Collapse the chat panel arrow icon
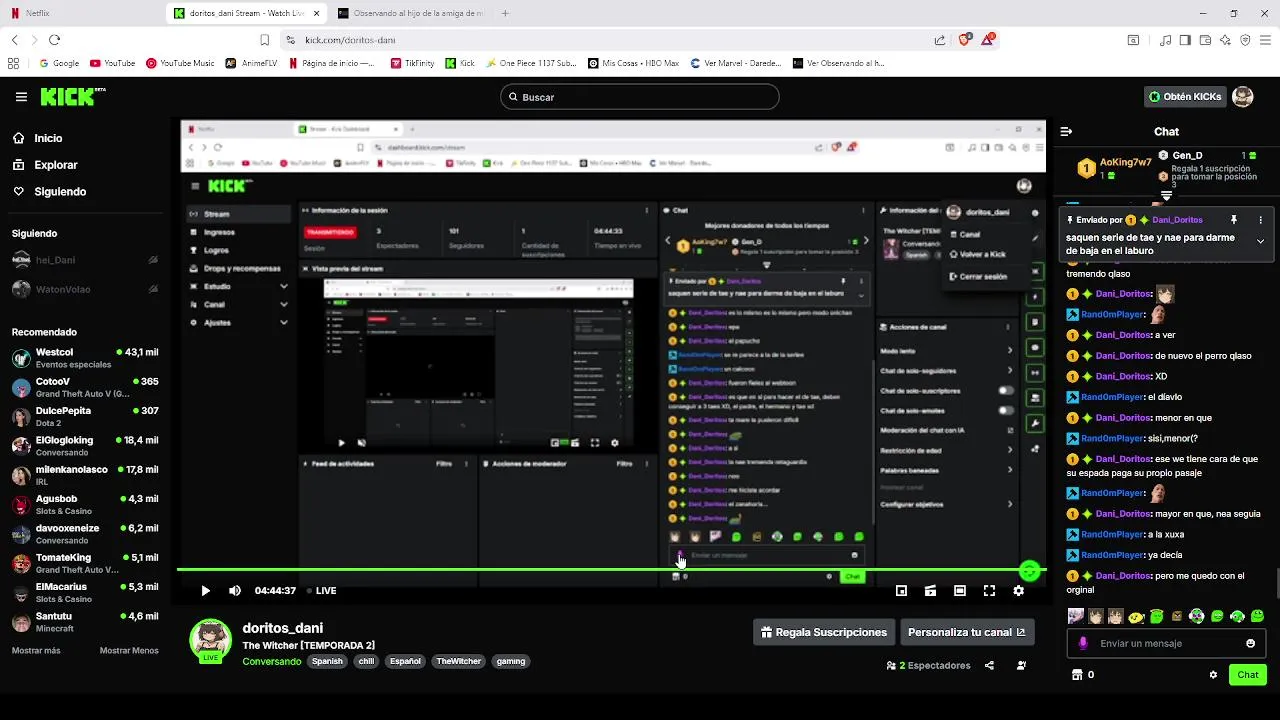The width and height of the screenshot is (1280, 720). click(x=1066, y=131)
